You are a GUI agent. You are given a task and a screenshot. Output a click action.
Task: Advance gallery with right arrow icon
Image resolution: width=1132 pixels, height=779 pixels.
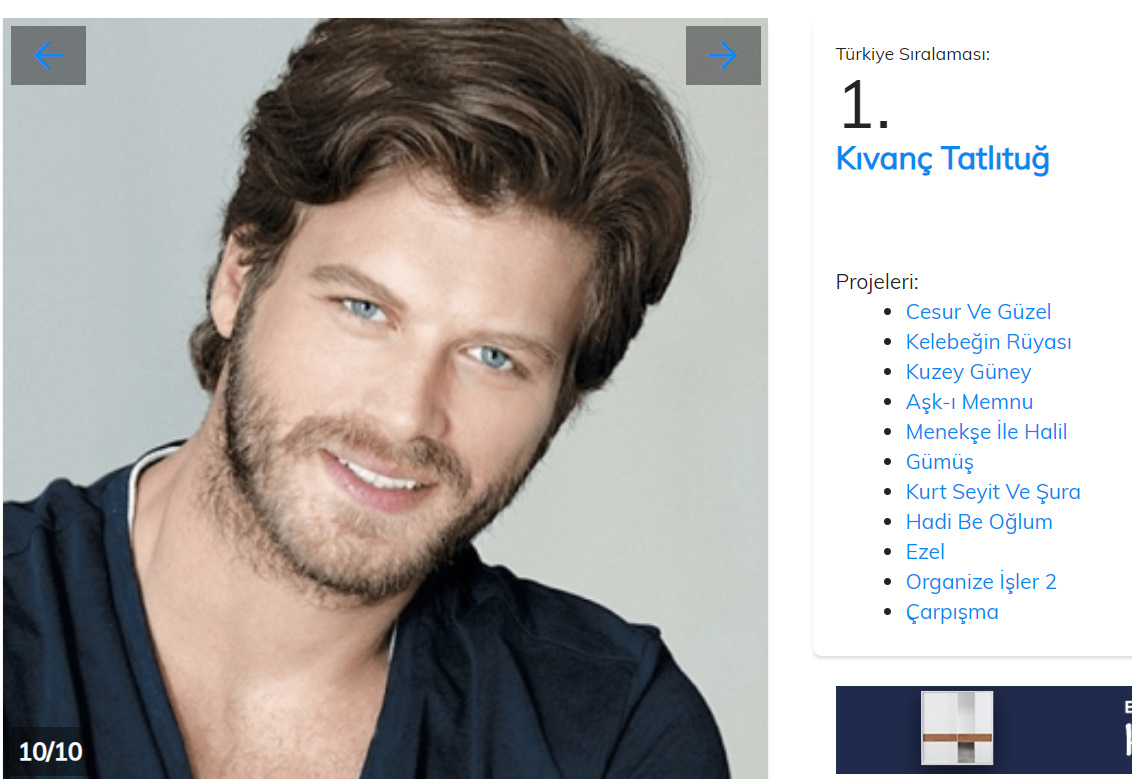point(723,56)
